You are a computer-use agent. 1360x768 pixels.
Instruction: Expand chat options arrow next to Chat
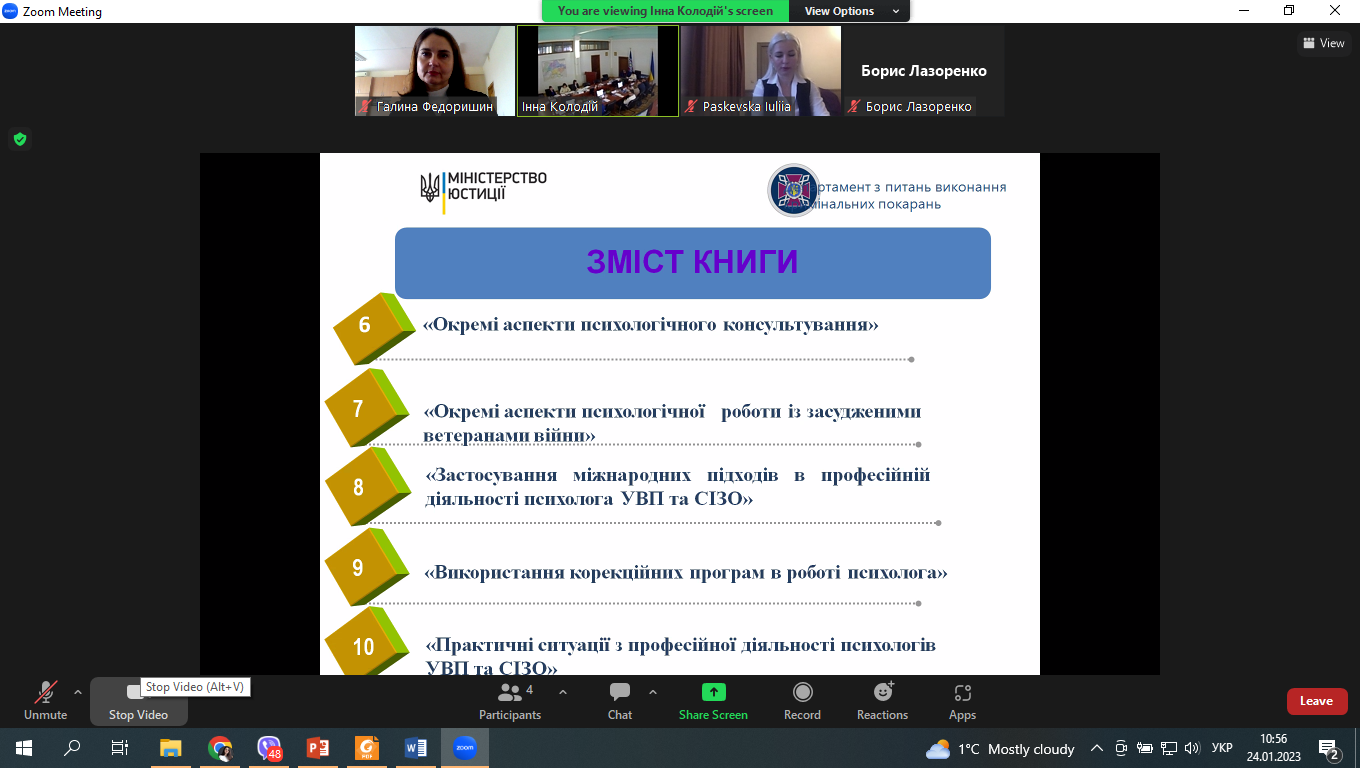[x=653, y=692]
